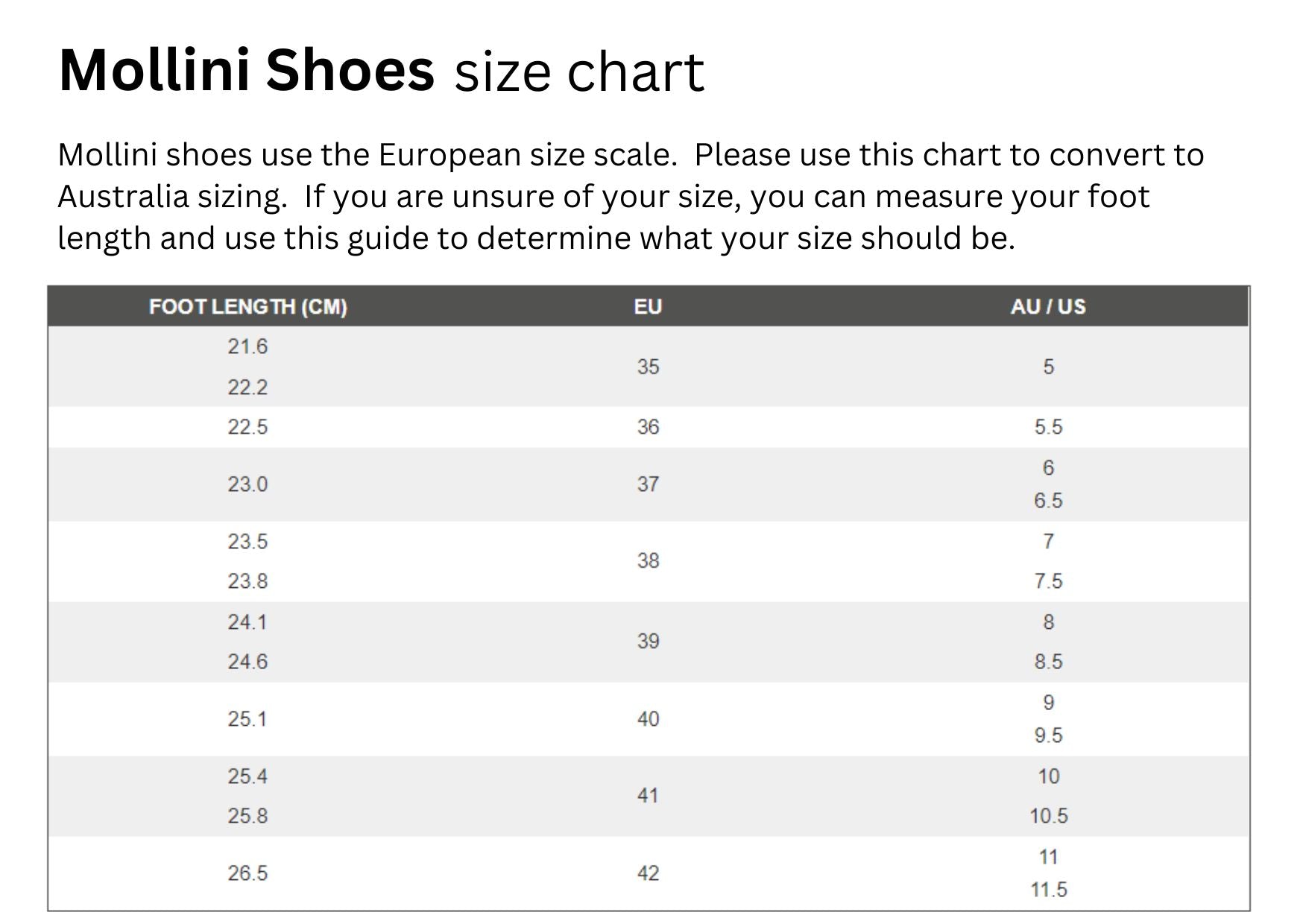Click foot length value 21.6
This screenshot has width=1303, height=924.
click(247, 346)
